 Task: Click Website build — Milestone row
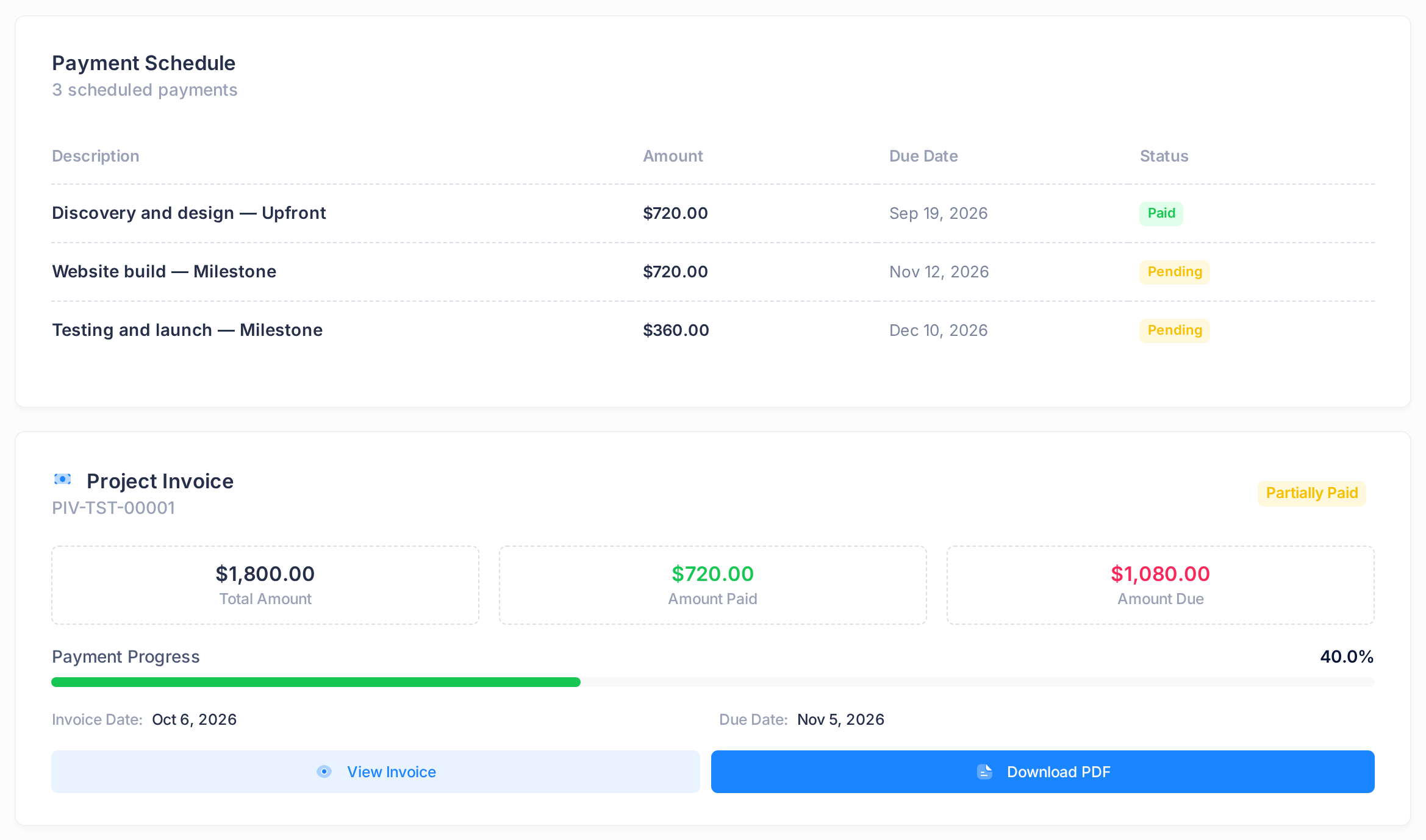click(x=713, y=272)
